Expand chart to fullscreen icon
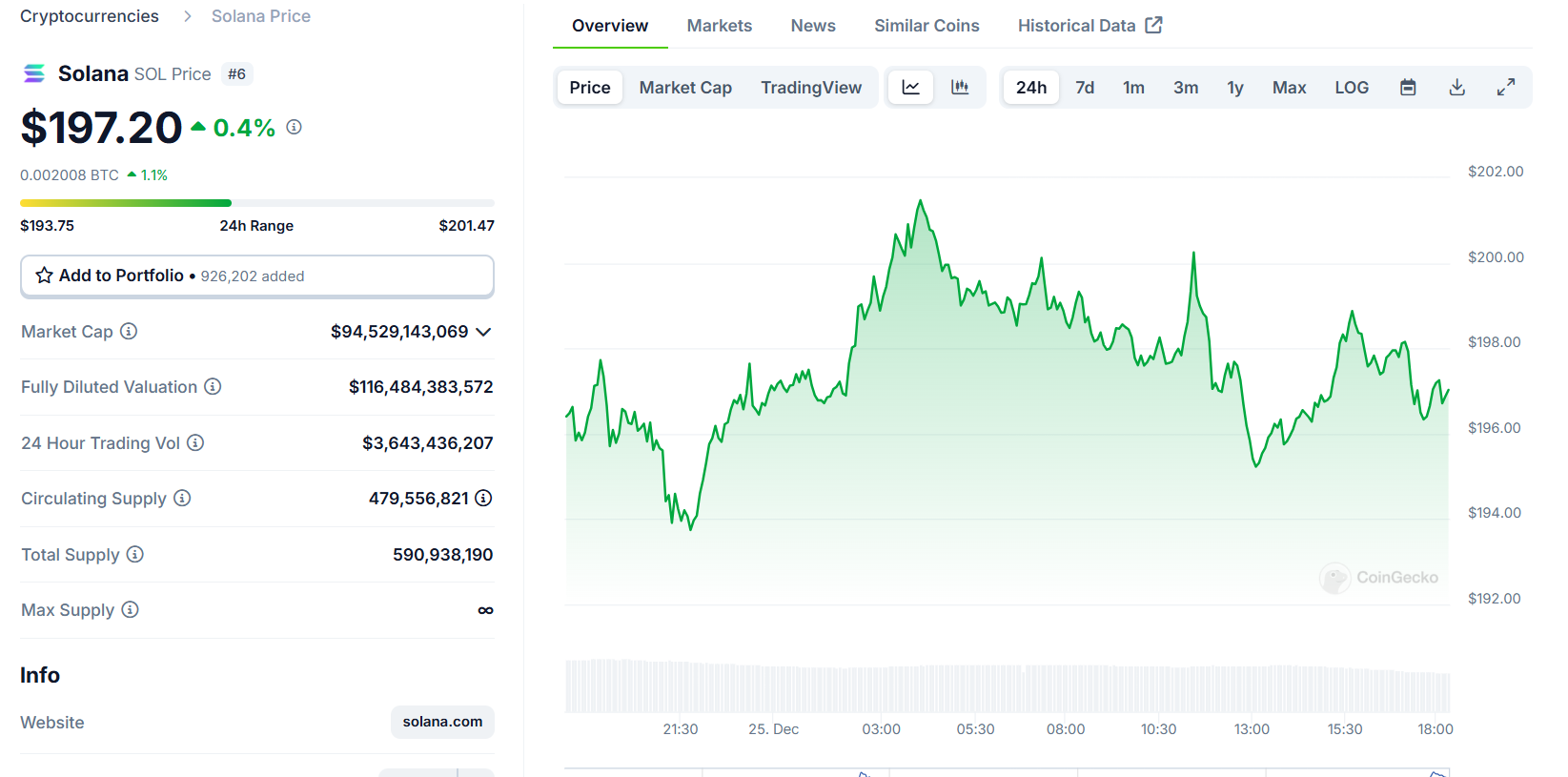 pos(1506,88)
